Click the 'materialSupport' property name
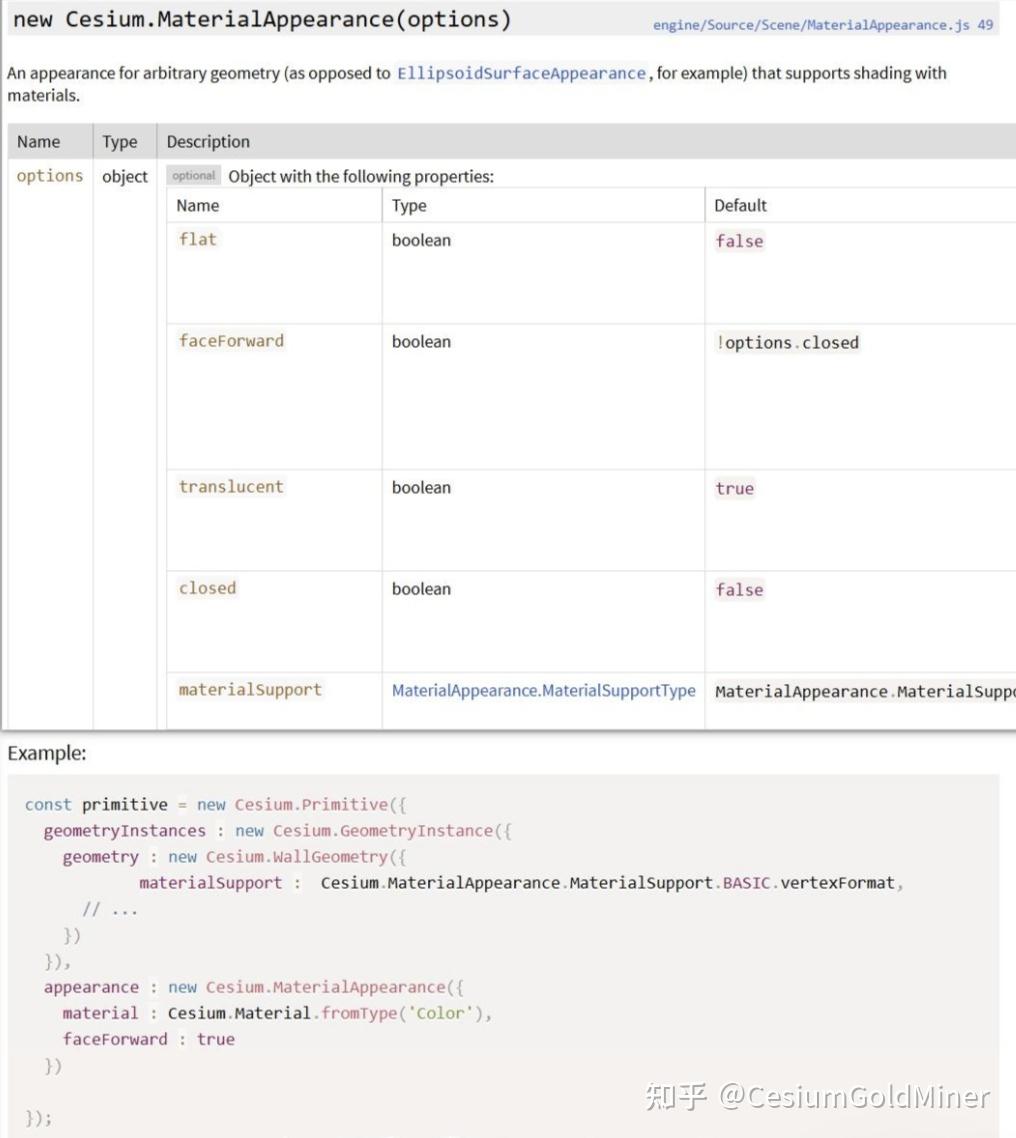This screenshot has width=1016, height=1138. click(x=250, y=690)
